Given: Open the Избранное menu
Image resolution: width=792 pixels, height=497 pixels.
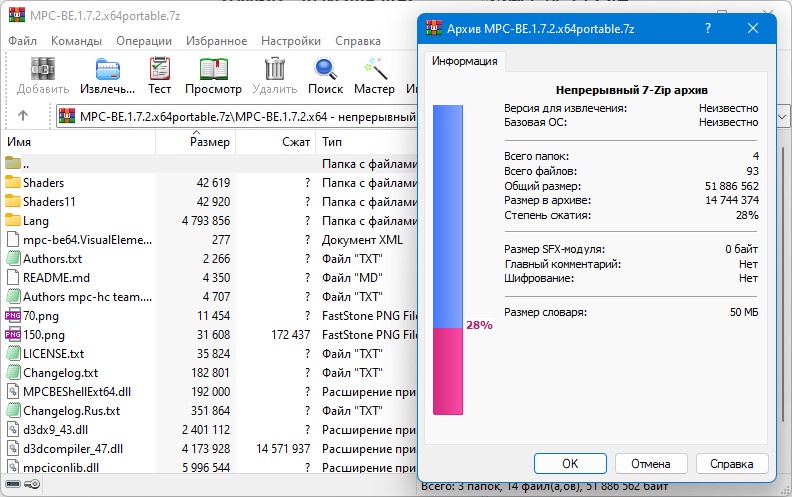Looking at the screenshot, I should (x=216, y=41).
